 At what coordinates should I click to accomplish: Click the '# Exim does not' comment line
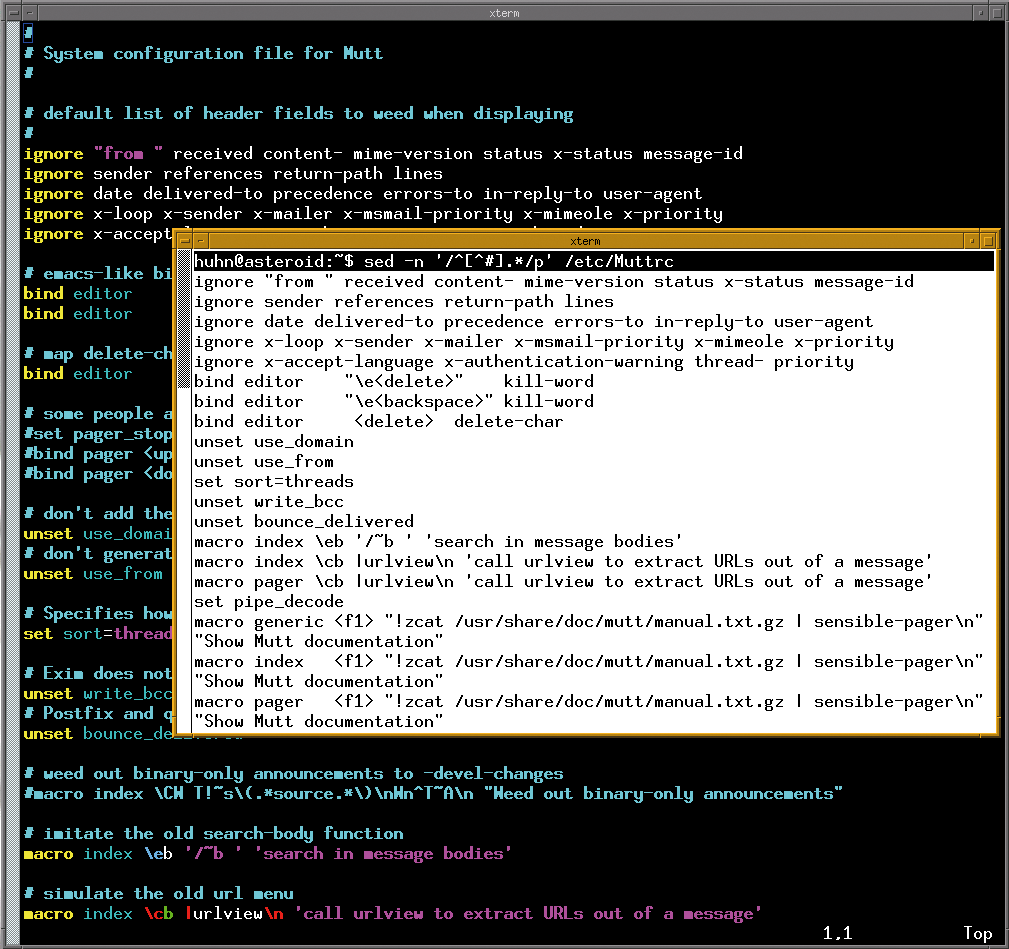click(x=98, y=674)
